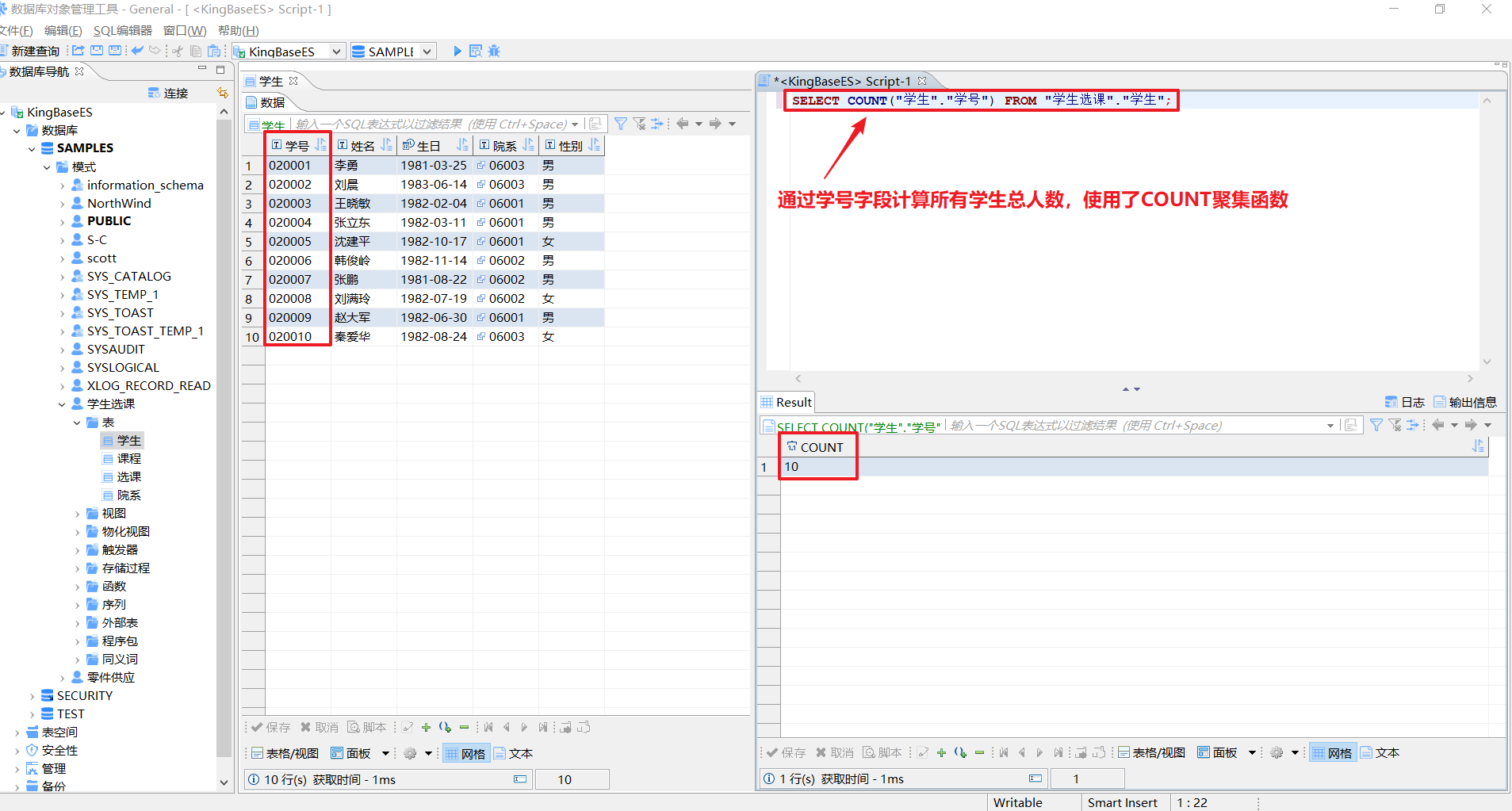Open the 日志 log view
1512x811 pixels.
tap(1404, 402)
